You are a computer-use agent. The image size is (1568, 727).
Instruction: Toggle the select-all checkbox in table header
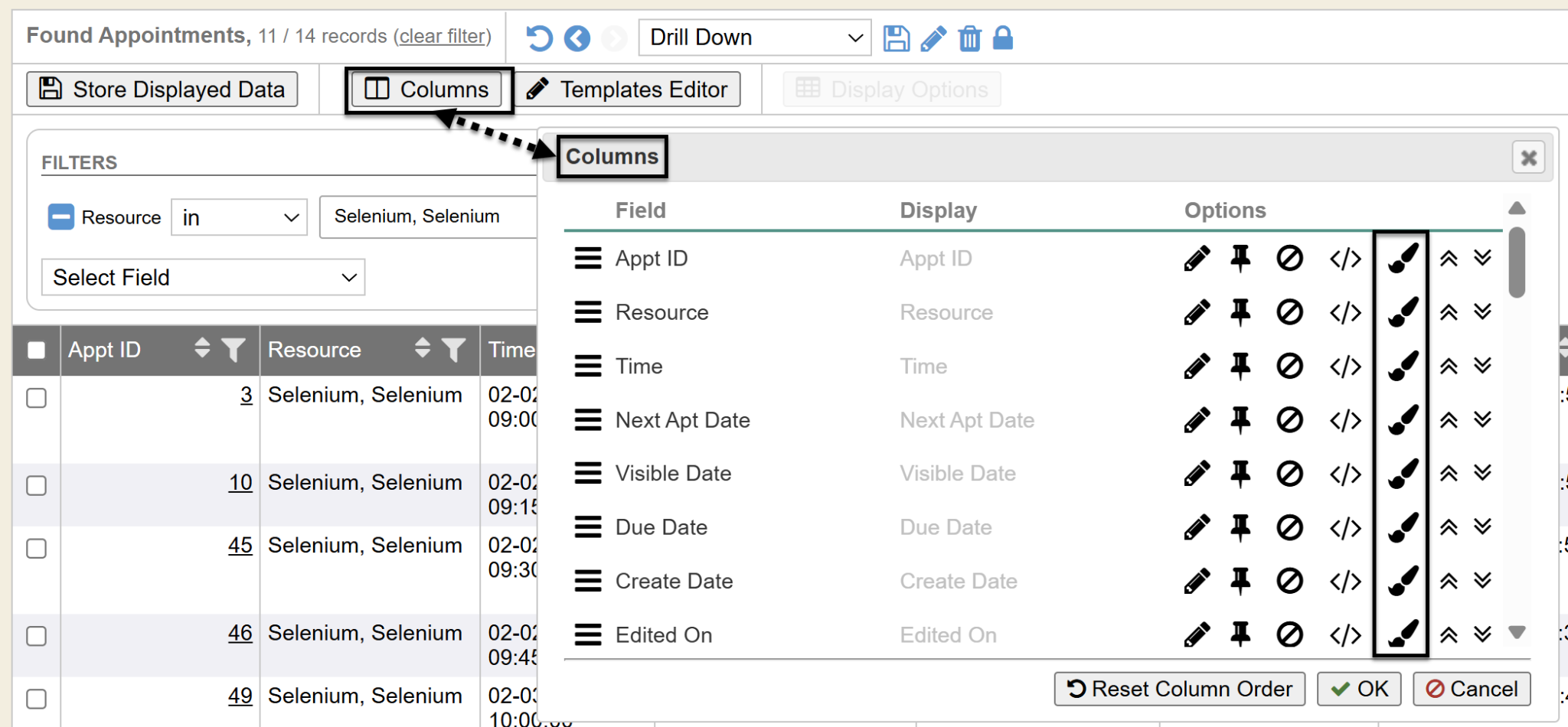[x=36, y=350]
